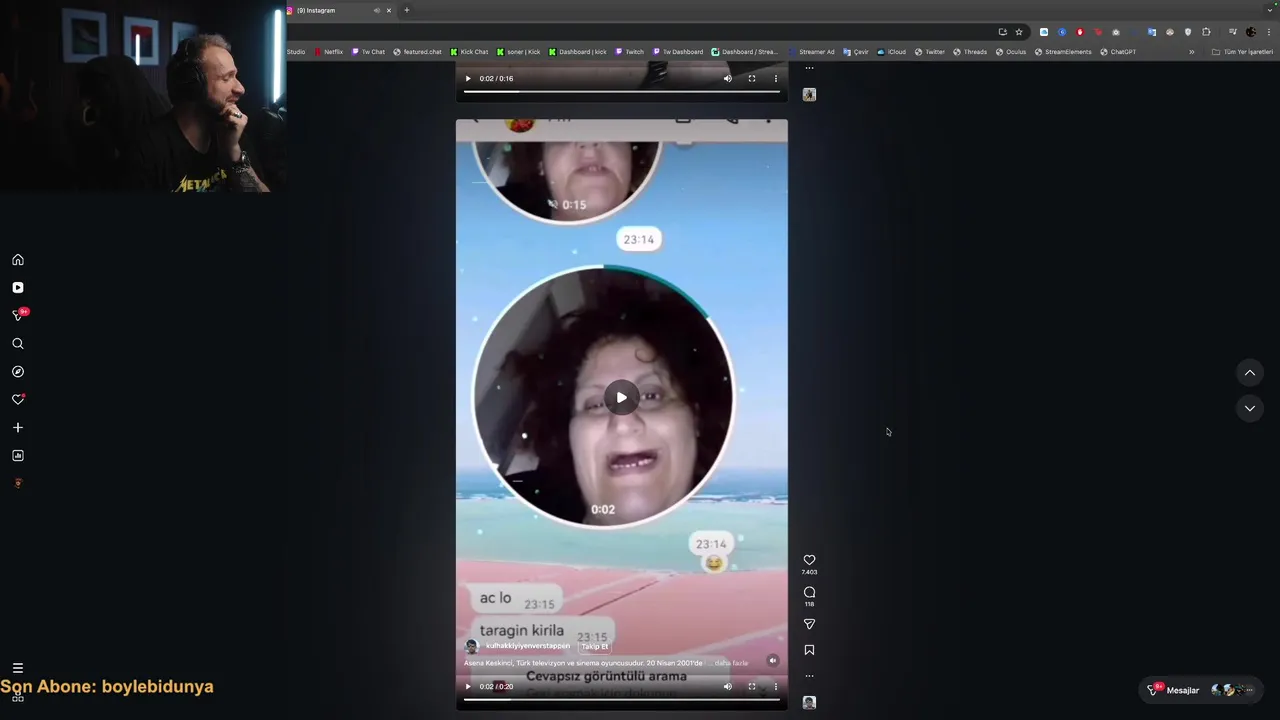The image size is (1280, 720).
Task: Click kulhakkiyiyenverstappen profile picture on reel
Action: [472, 646]
